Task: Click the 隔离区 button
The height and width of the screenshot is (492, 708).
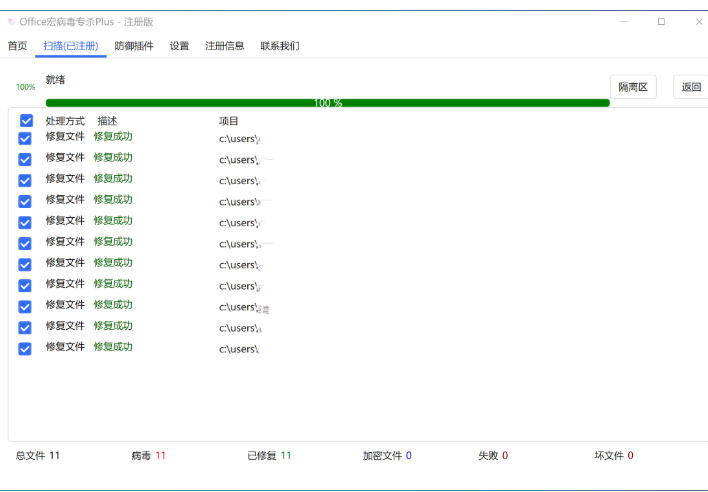Action: 633,88
